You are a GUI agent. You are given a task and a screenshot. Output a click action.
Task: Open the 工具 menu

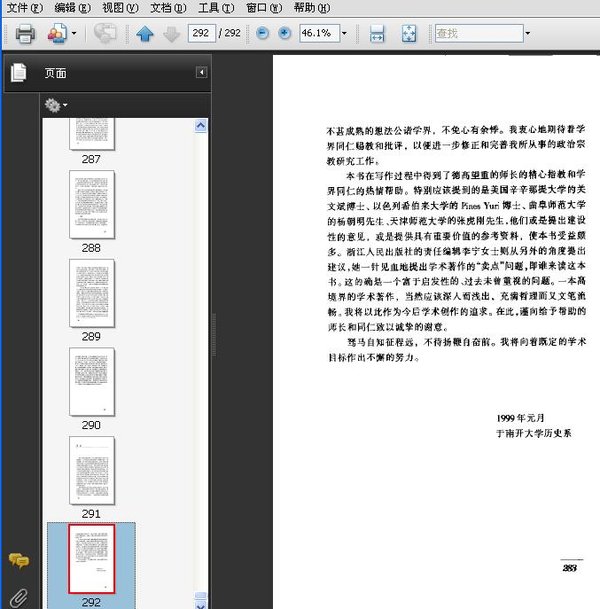216,7
